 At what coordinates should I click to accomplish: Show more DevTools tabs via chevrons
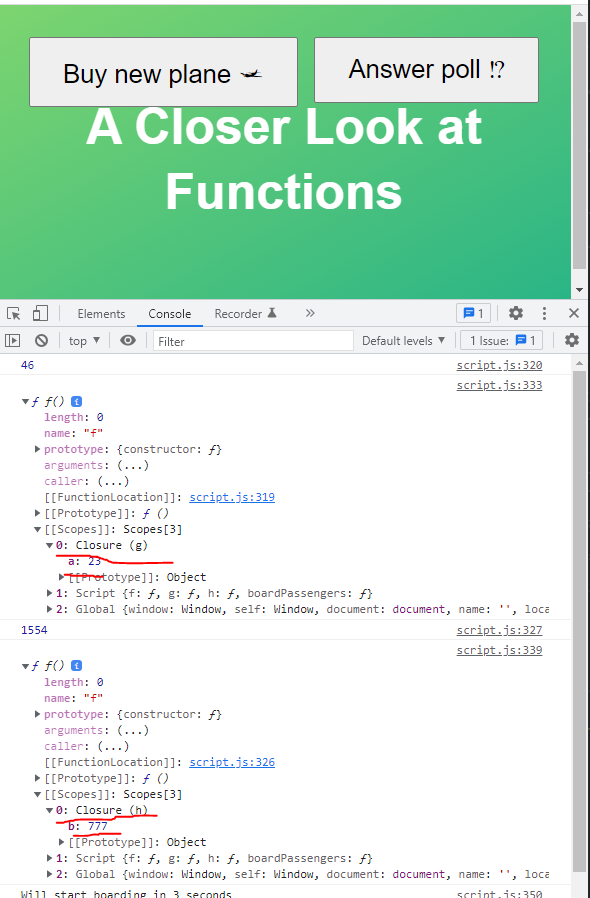tap(310, 313)
